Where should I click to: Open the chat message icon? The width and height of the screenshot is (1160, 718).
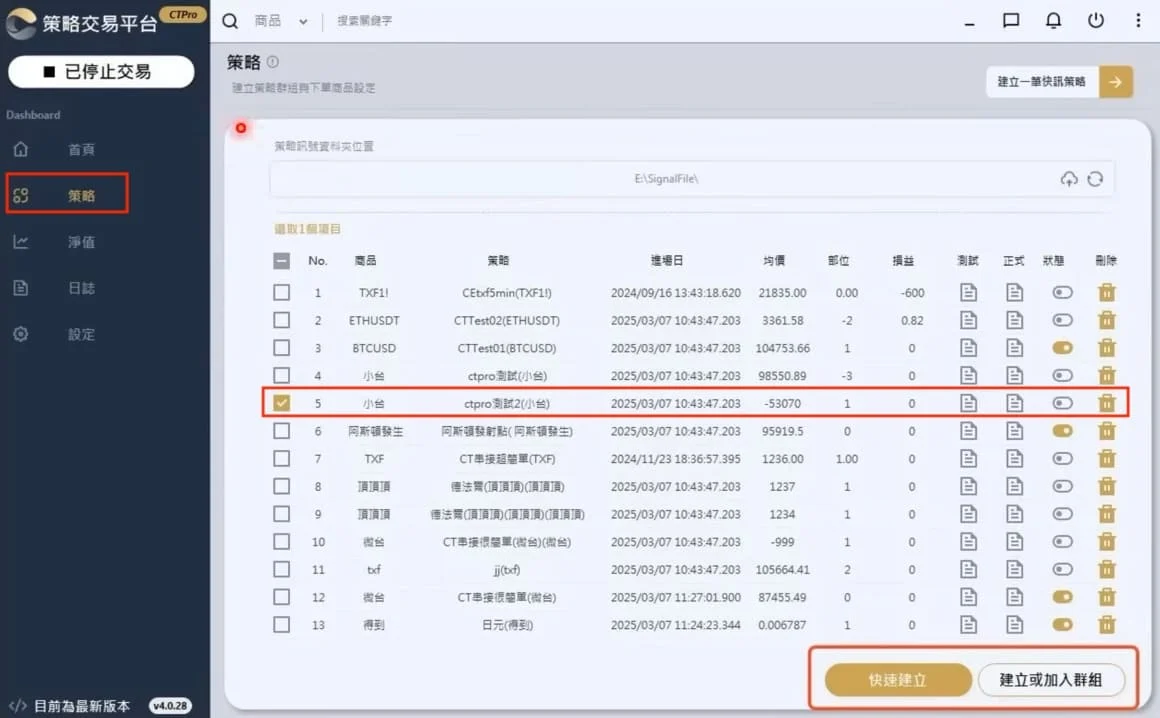point(1011,20)
